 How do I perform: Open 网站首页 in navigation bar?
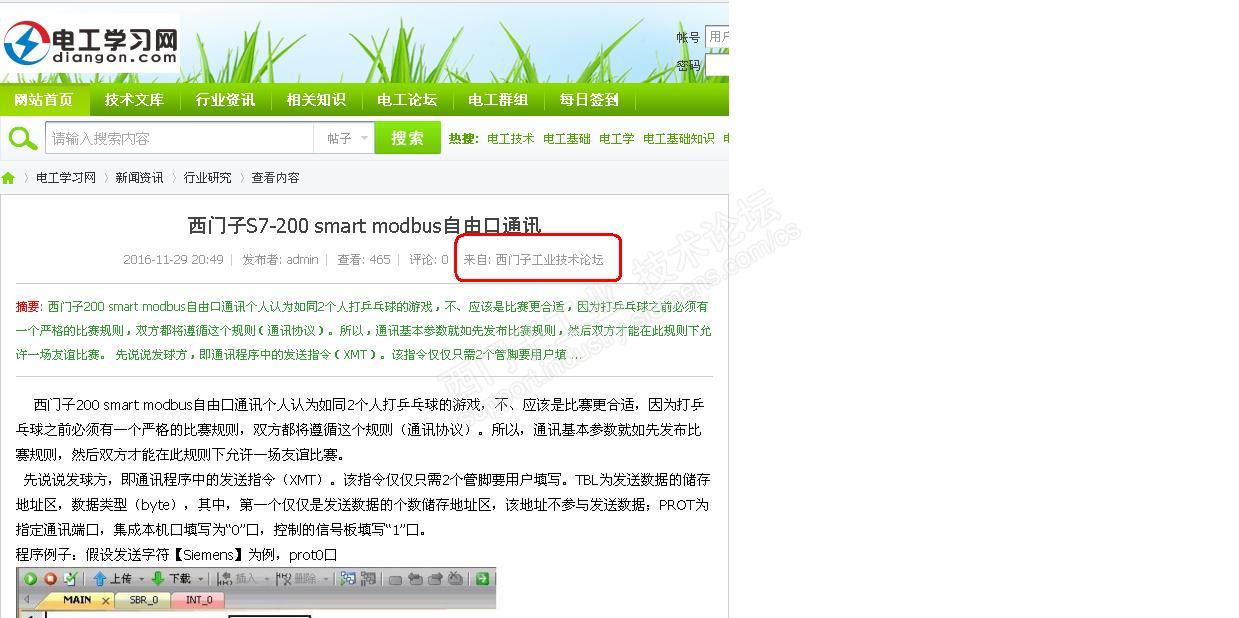(x=43, y=100)
